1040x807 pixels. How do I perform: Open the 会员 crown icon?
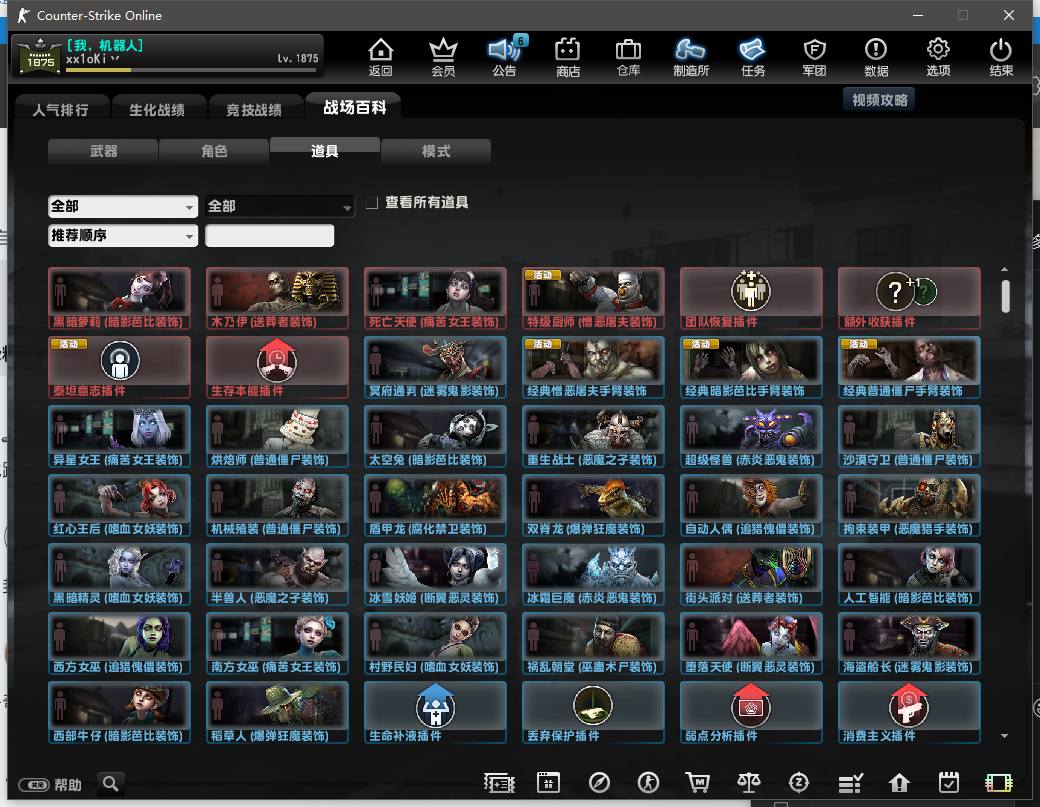coord(443,57)
